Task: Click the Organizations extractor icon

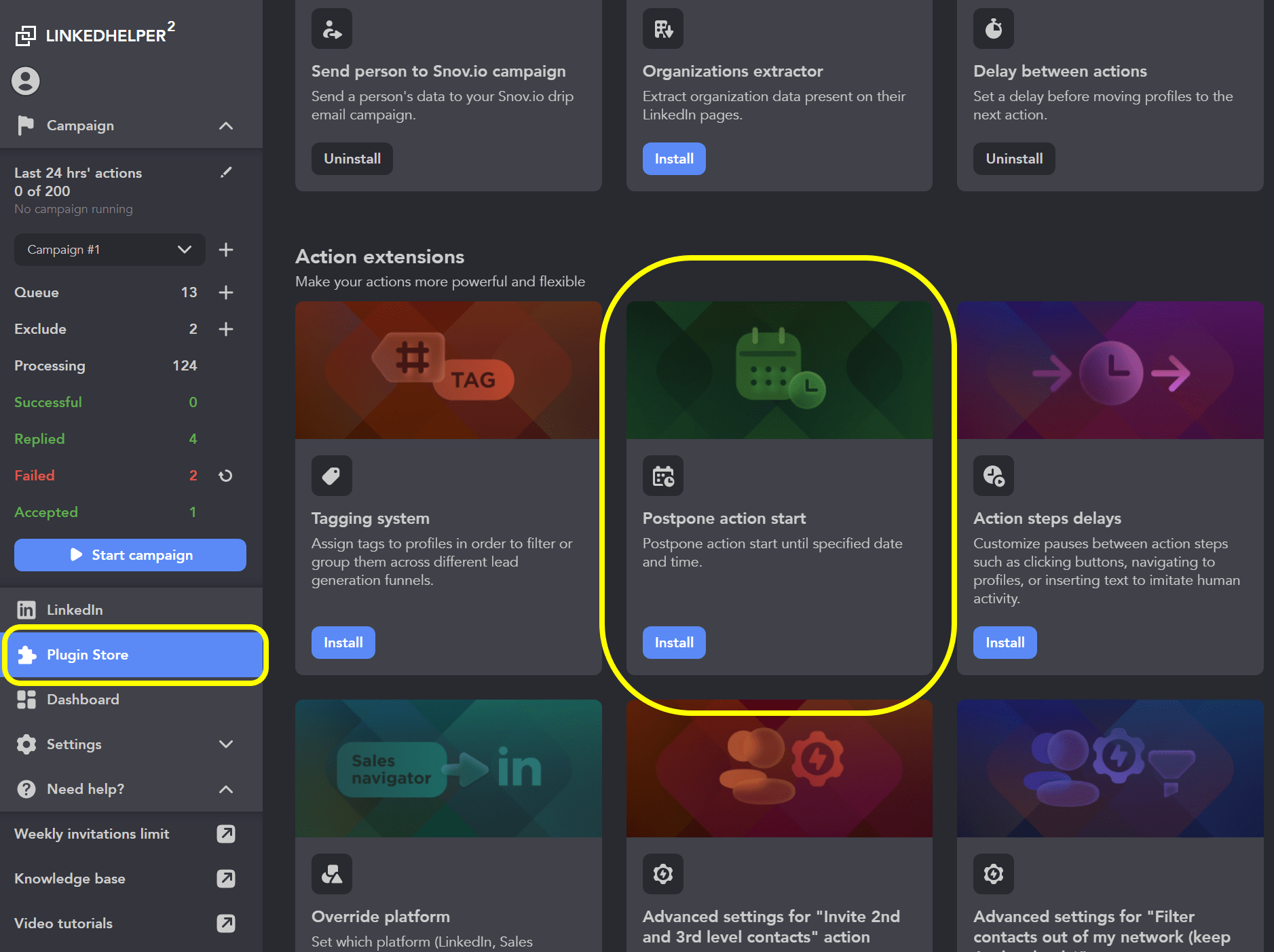Action: point(662,28)
